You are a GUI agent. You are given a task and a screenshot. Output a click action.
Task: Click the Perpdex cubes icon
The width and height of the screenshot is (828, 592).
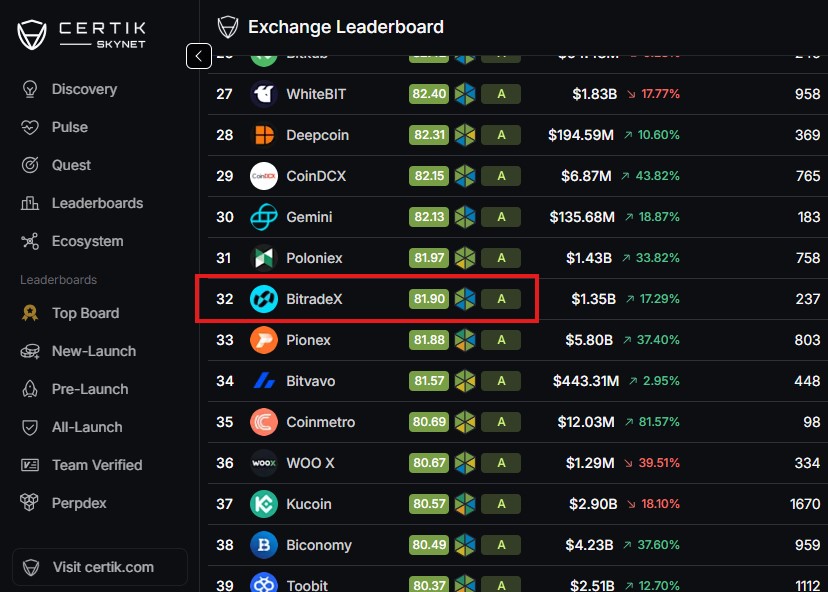(31, 503)
